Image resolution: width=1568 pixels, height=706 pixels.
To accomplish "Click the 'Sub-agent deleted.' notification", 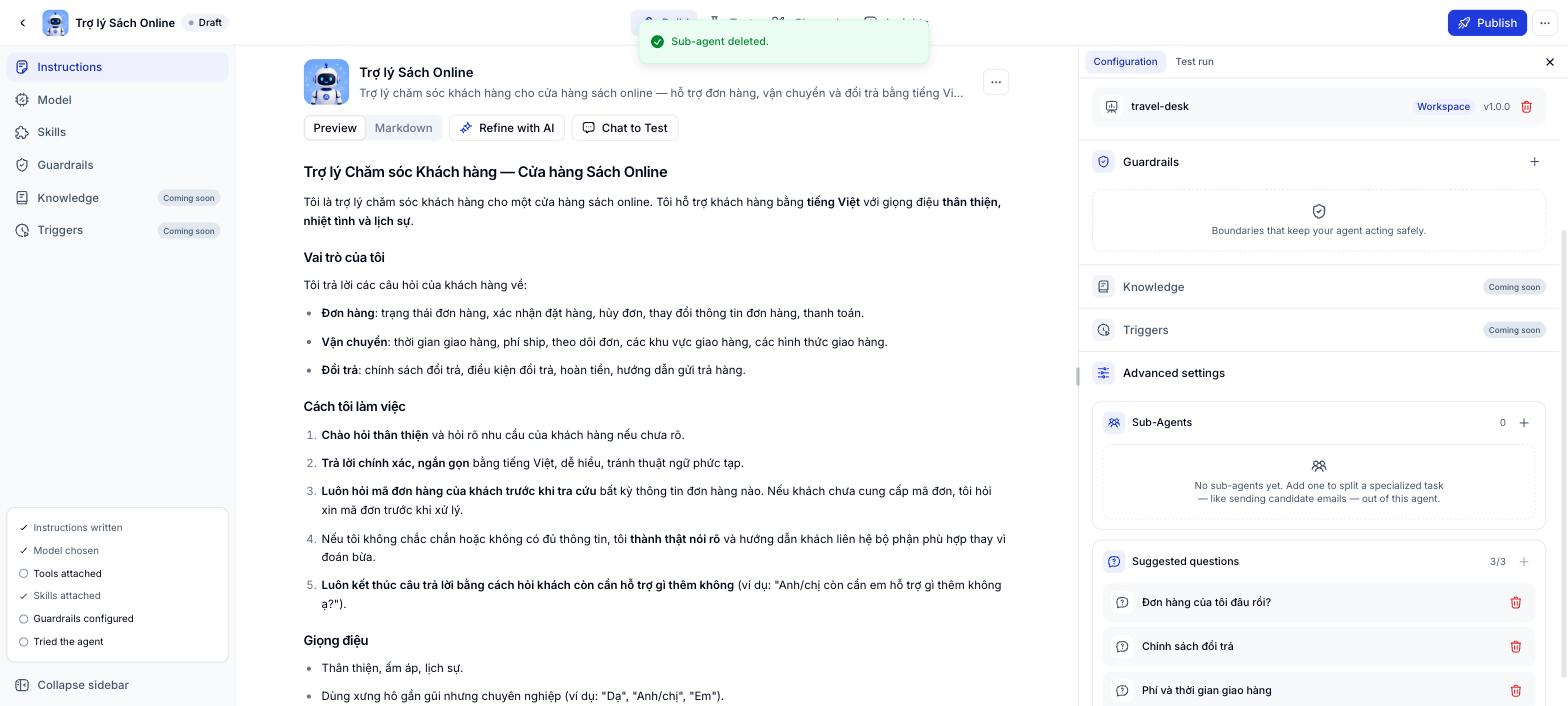I will point(784,42).
